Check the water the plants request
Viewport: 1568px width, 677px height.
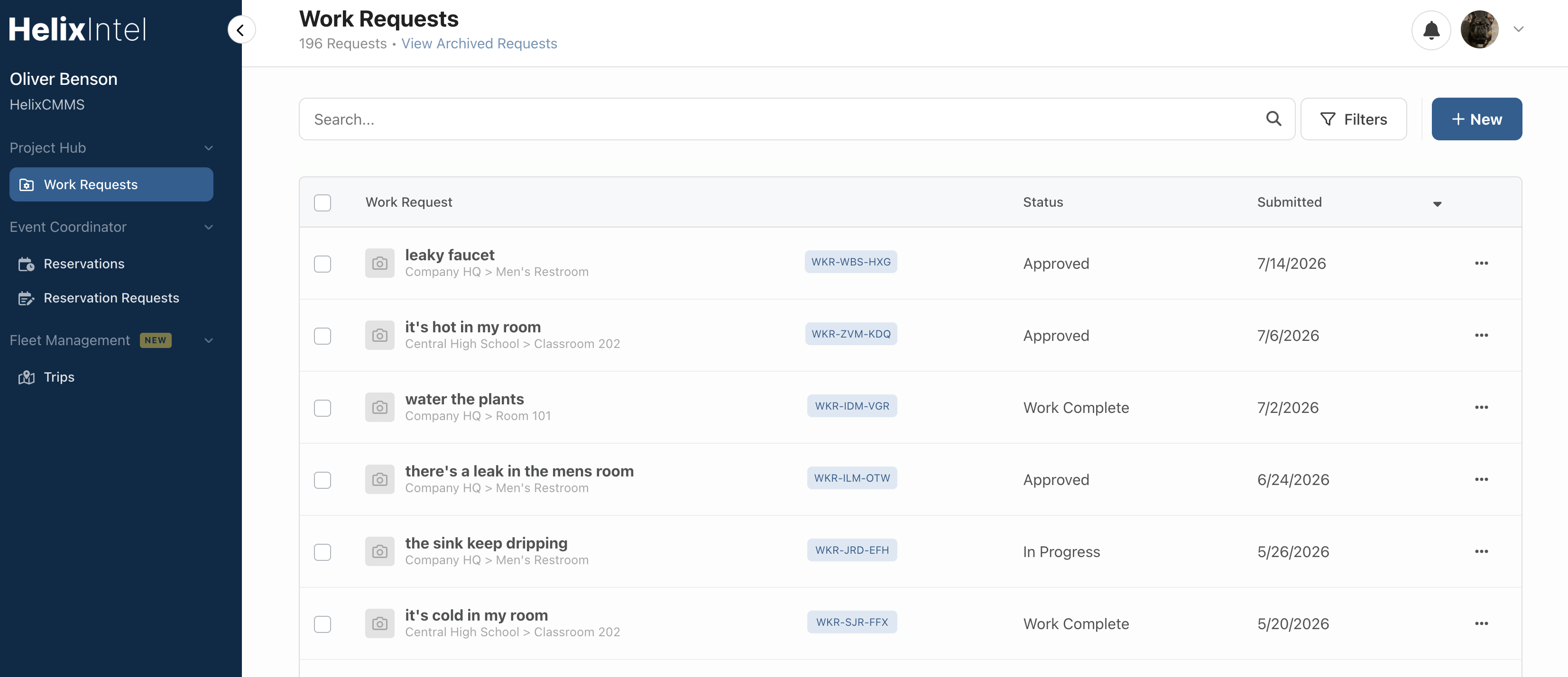[323, 408]
